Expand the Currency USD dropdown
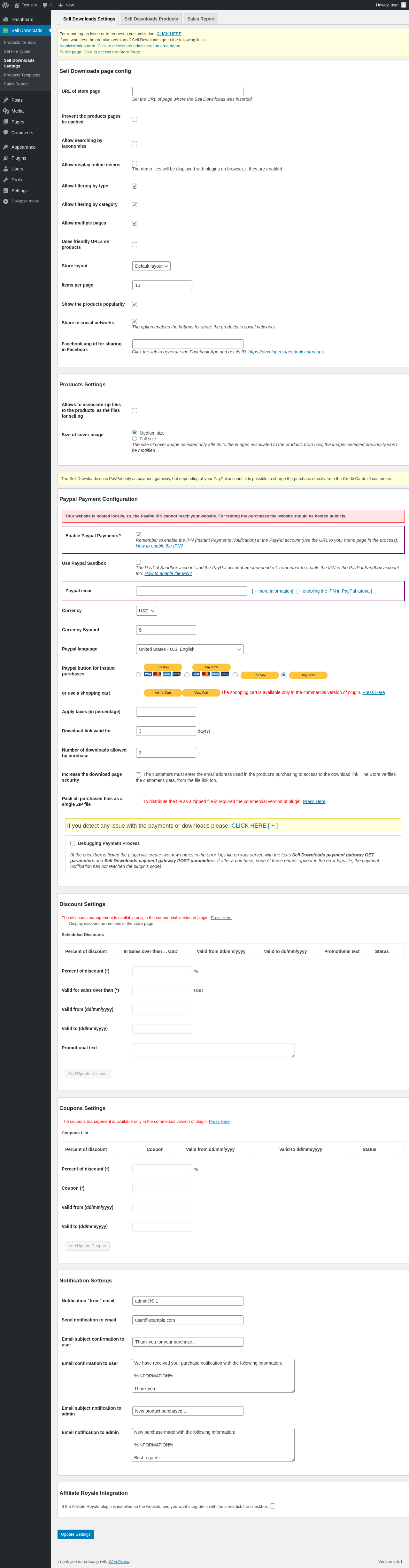Screen dimensions: 409x1568 click(146, 611)
